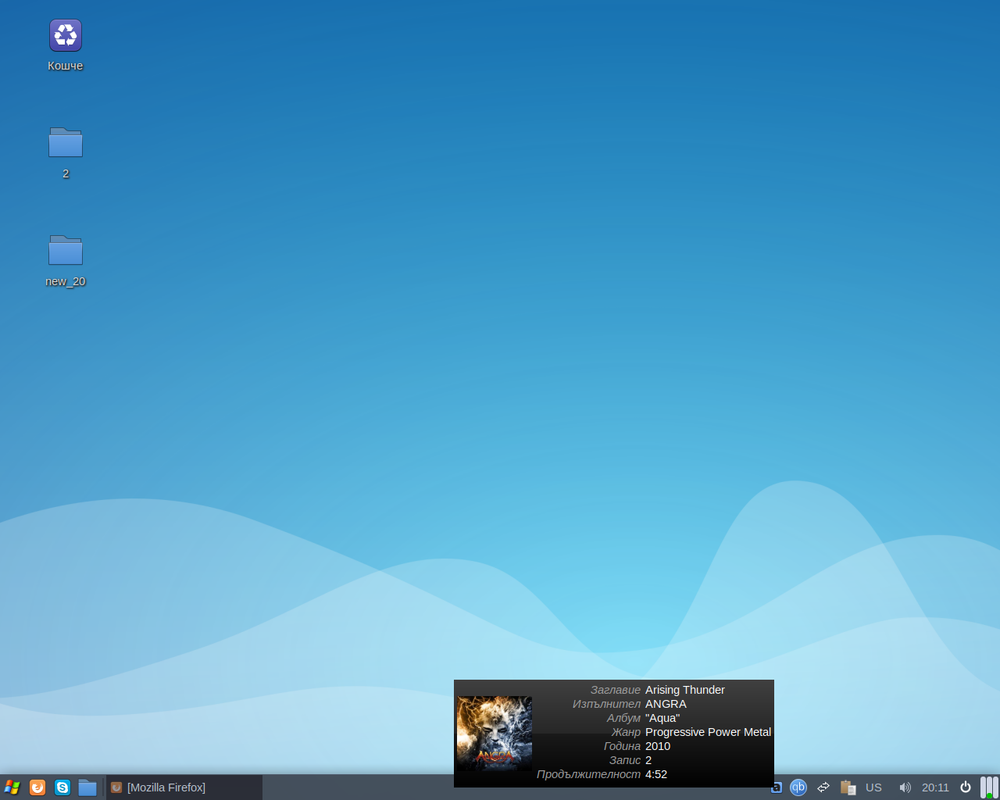
Task: Open the start menu with Windows-flag icon
Action: pyautogui.click(x=12, y=787)
